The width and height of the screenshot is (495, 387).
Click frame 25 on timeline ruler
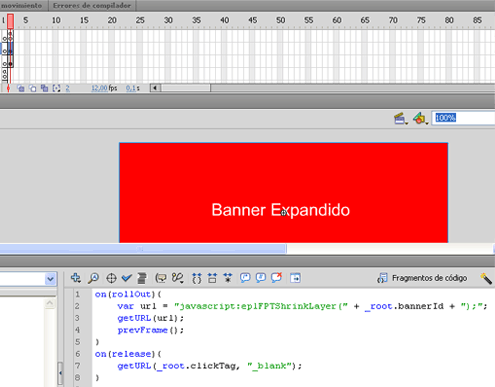(x=140, y=20)
